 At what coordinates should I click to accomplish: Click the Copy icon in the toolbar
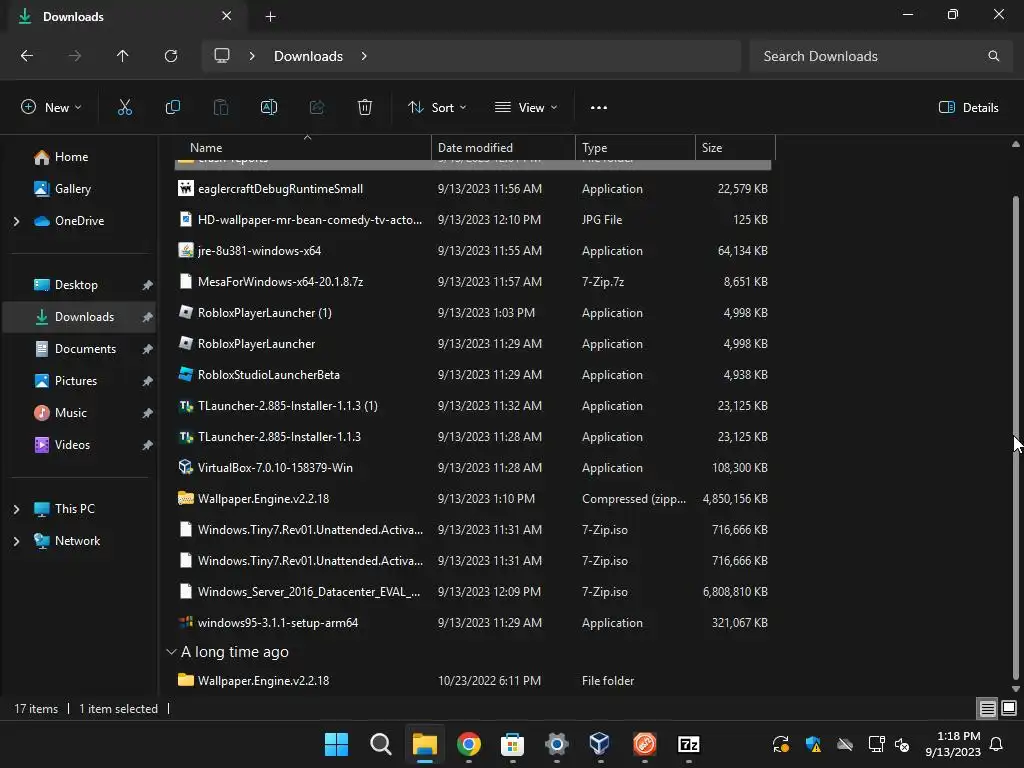[x=172, y=108]
